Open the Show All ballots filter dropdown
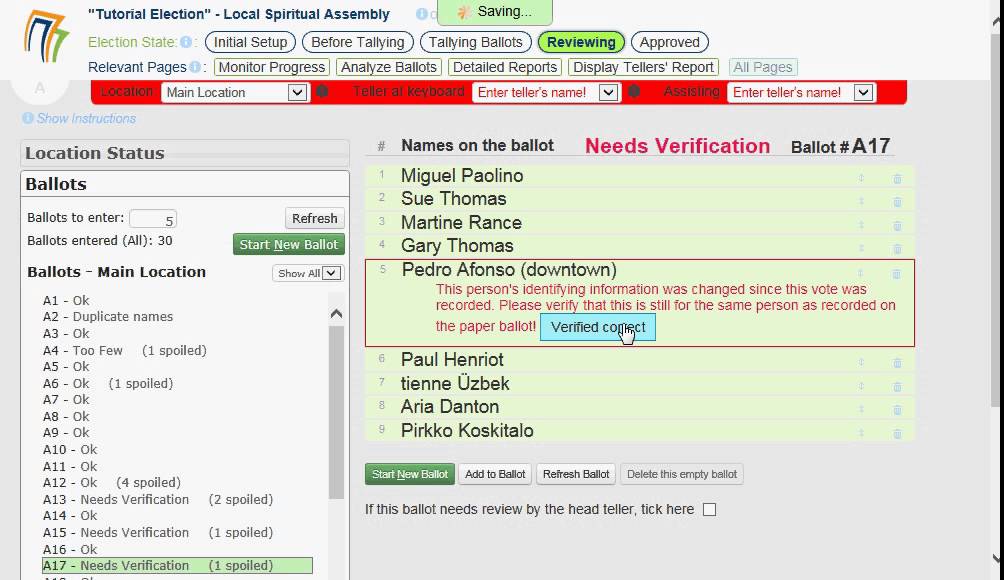 (x=308, y=273)
